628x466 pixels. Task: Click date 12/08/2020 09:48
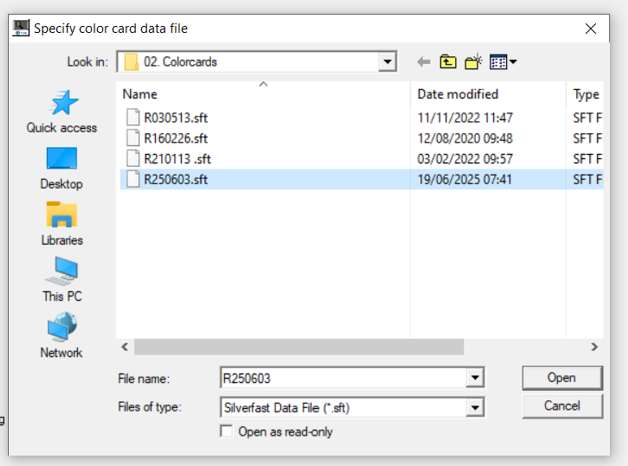pos(465,139)
